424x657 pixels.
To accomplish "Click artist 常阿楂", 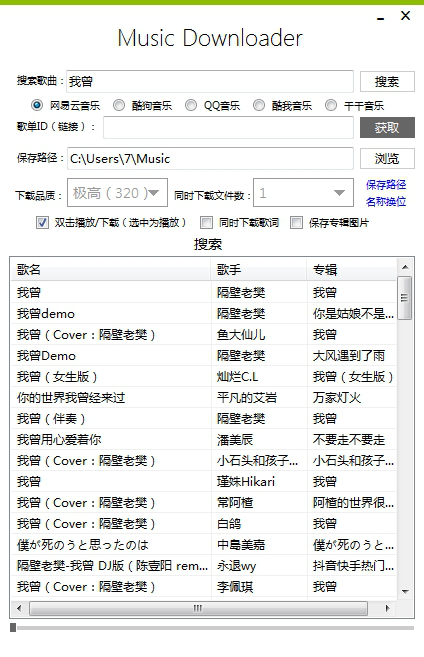I will (x=235, y=502).
